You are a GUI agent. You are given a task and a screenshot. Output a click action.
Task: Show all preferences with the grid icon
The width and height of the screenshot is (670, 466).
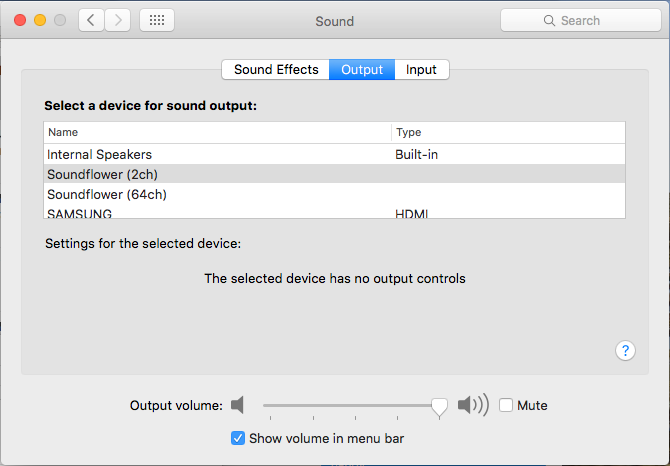coord(157,20)
